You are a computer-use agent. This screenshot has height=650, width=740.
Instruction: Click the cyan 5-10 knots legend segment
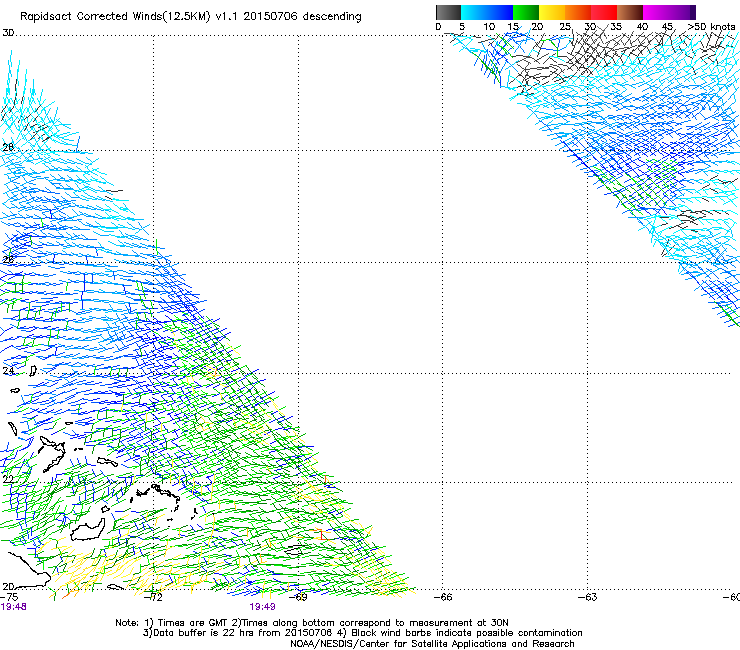click(x=473, y=12)
